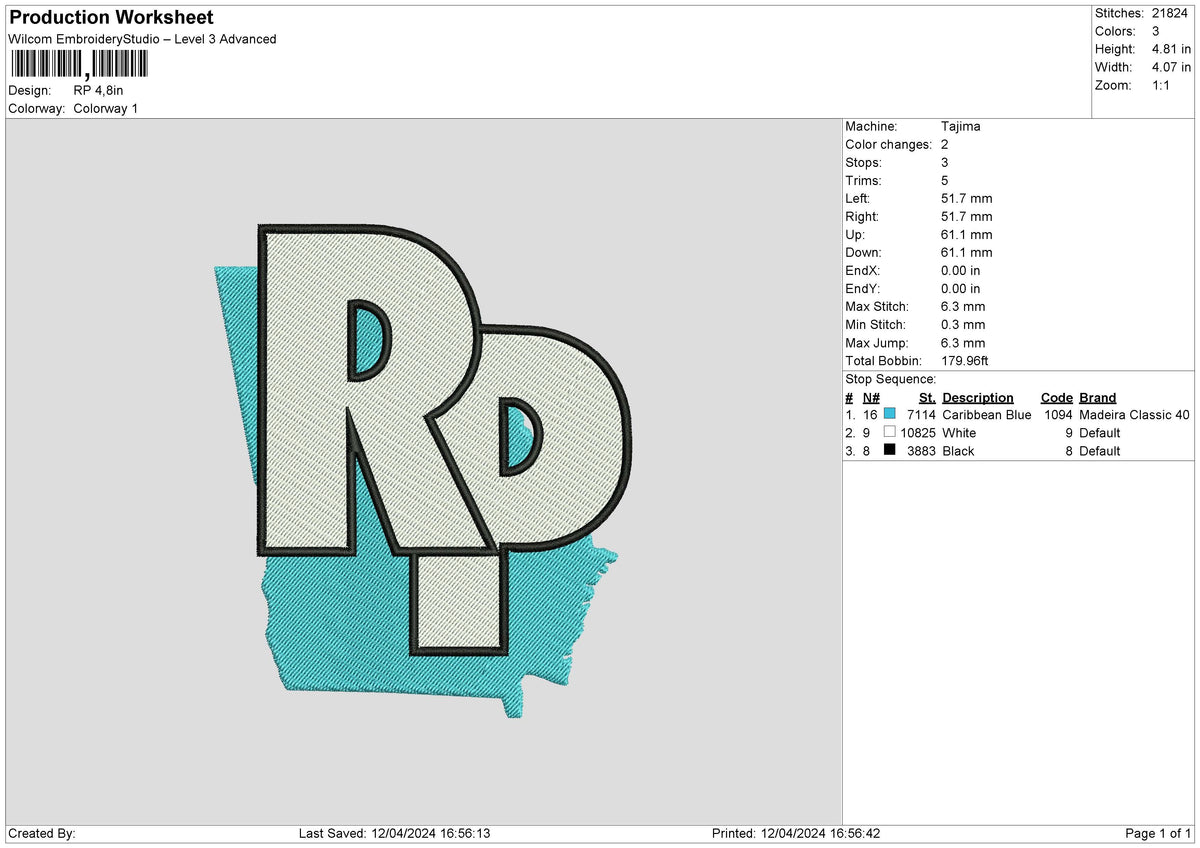Click the 'White' description in row 2

click(959, 433)
